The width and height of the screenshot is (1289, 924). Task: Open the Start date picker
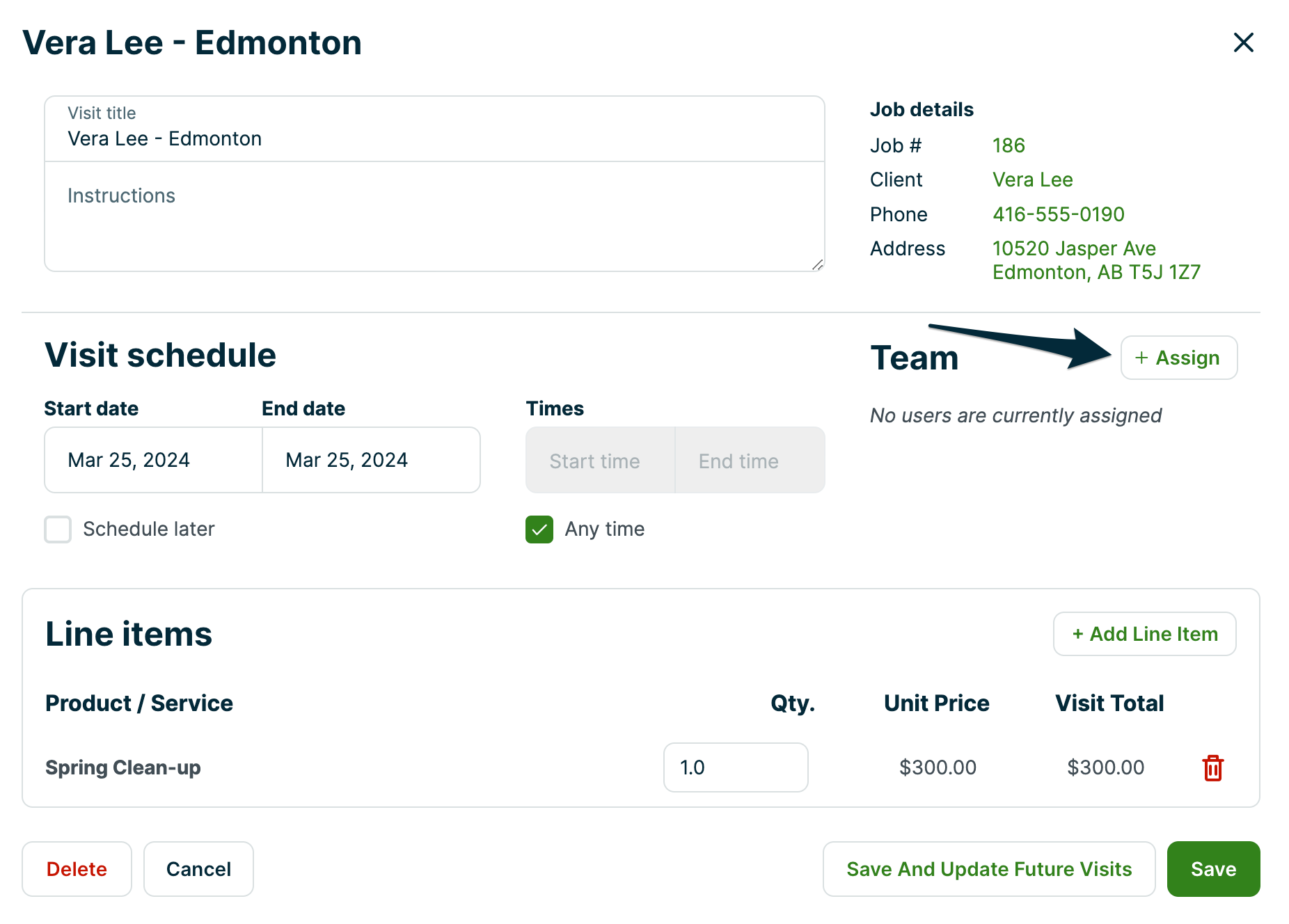point(153,460)
